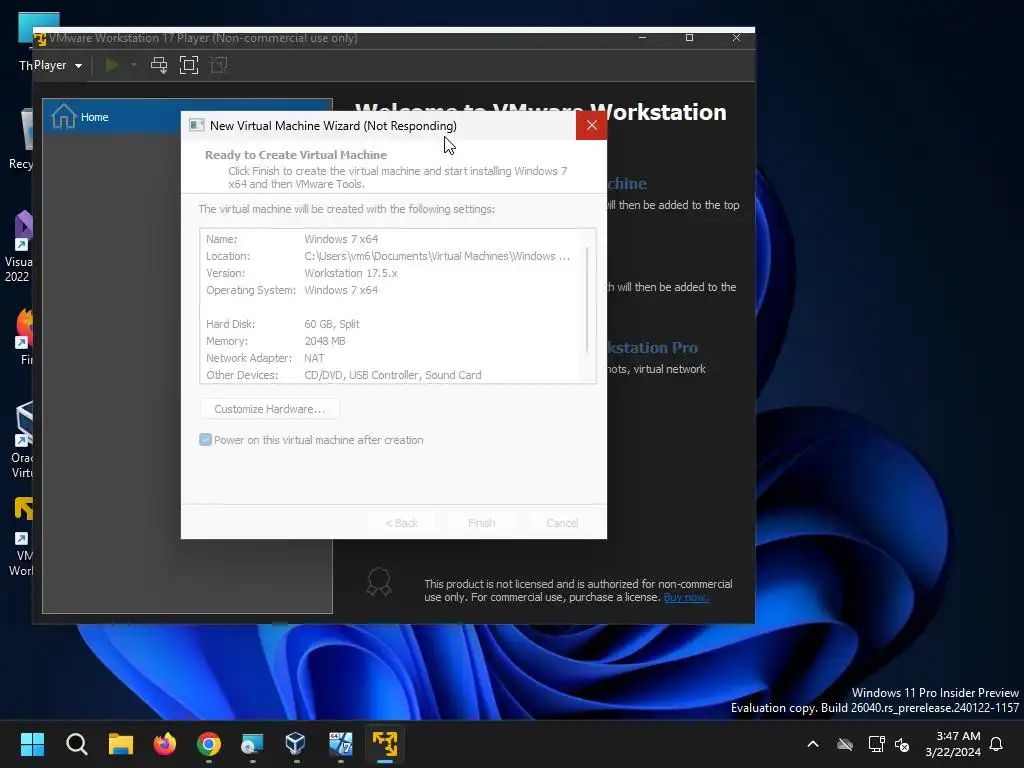This screenshot has width=1024, height=768.
Task: Click the Back button in wizard
Action: [401, 522]
